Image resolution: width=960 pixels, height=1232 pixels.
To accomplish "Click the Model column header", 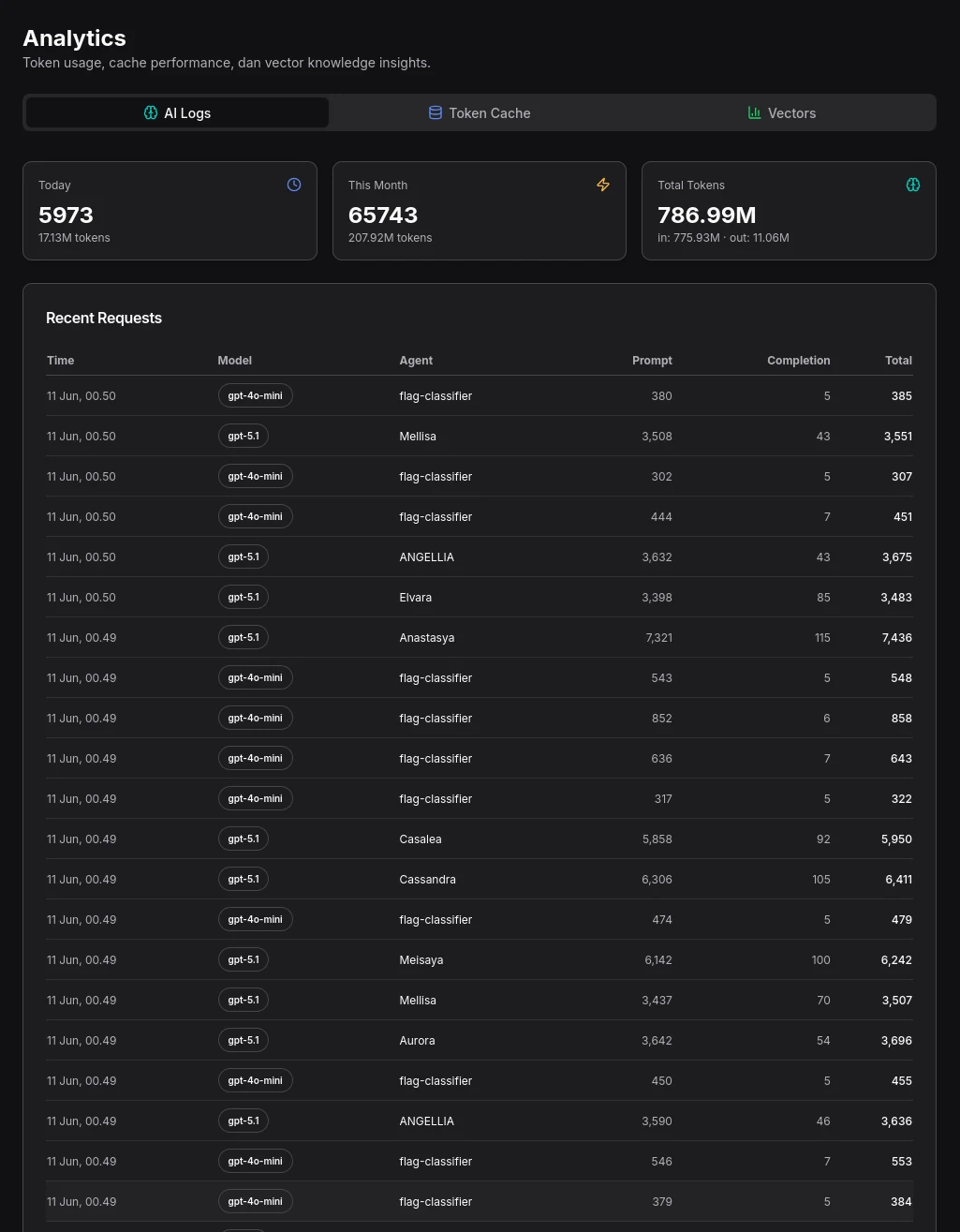I will (235, 361).
